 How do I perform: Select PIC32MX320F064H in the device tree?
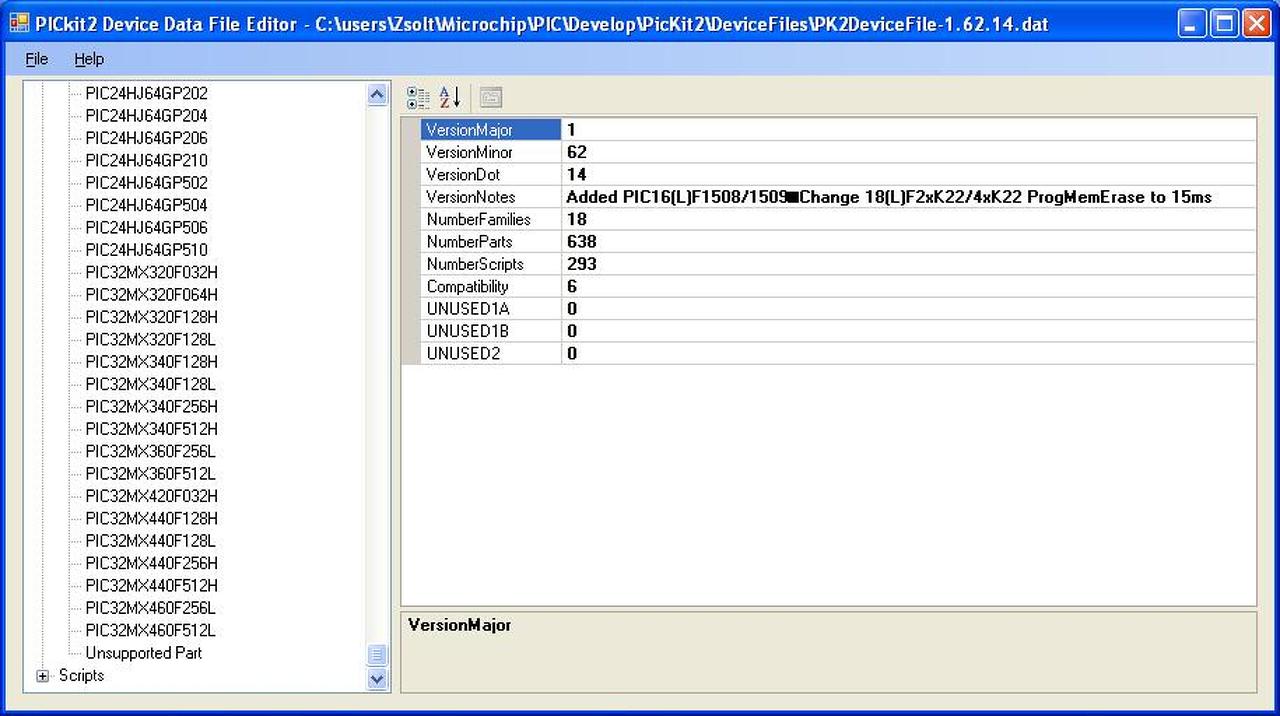pos(151,295)
